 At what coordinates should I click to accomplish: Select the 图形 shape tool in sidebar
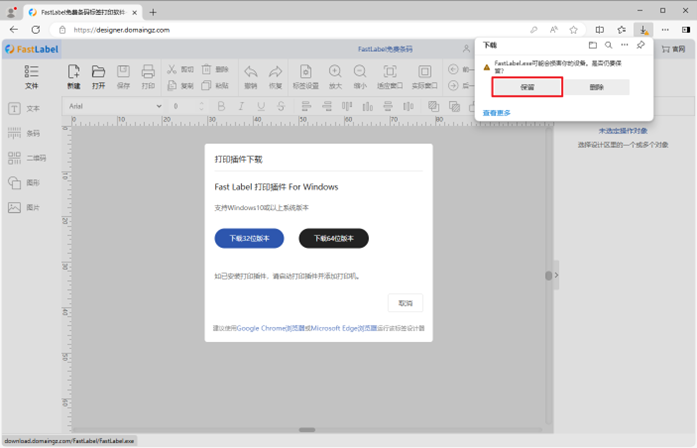click(24, 183)
